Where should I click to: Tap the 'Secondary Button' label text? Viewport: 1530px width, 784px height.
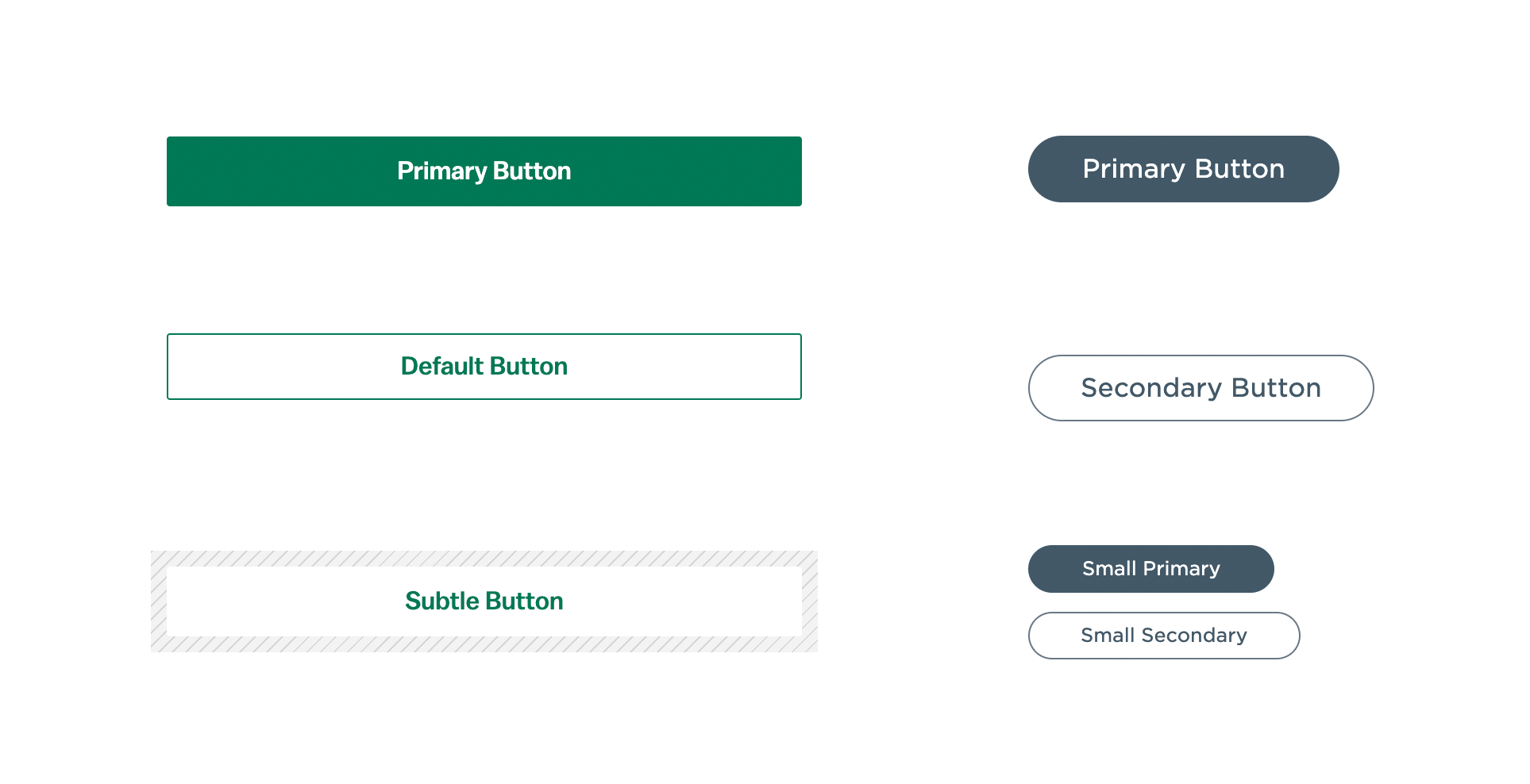pos(1200,388)
